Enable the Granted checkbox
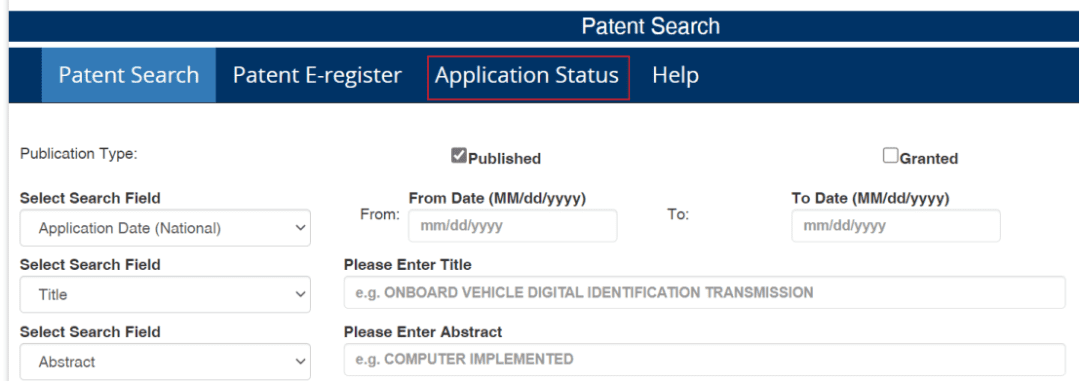Viewport: 1080px width, 382px height. (891, 156)
